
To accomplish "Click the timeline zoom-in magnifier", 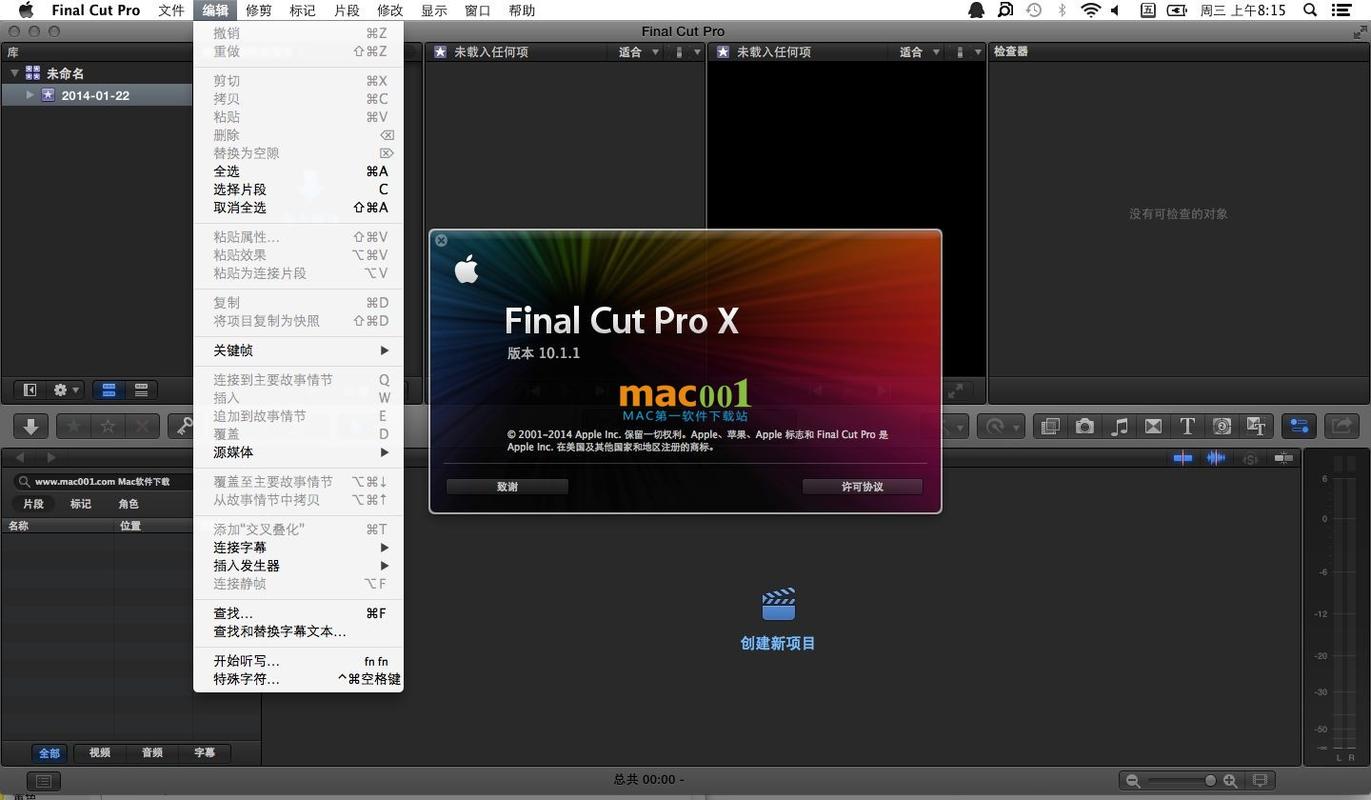I will tap(1230, 781).
